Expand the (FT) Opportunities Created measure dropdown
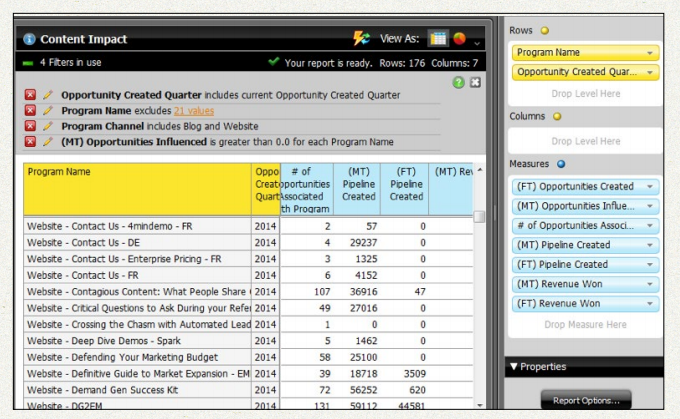680x419 pixels. 651,187
